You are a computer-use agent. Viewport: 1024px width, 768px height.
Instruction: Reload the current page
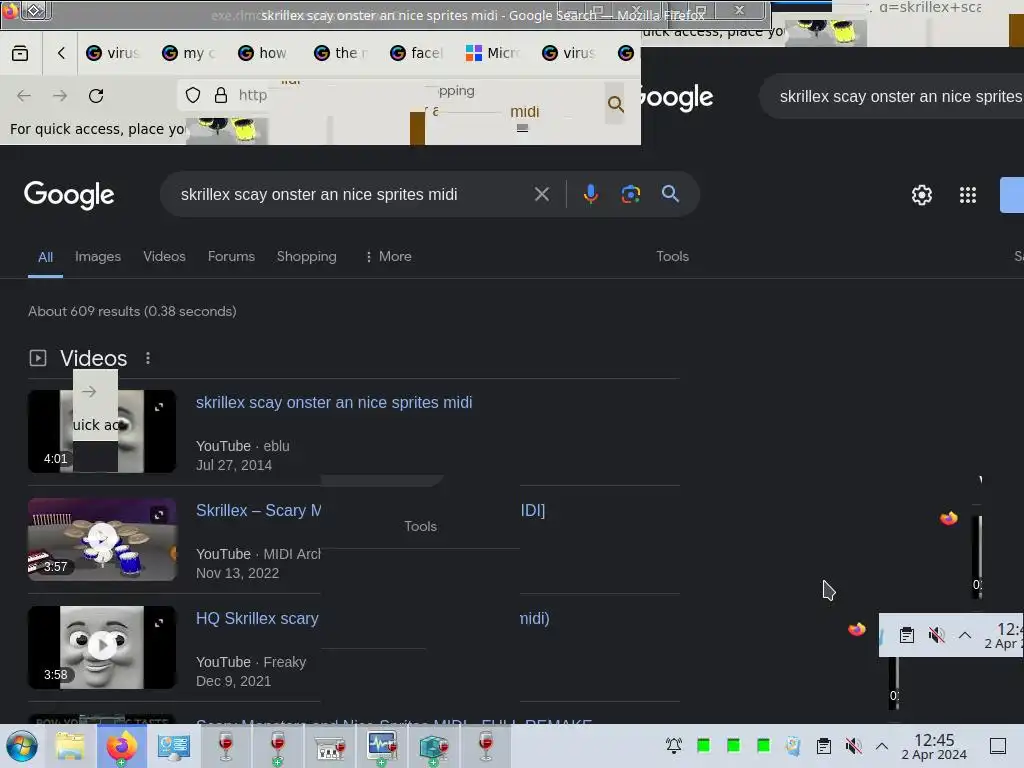pyautogui.click(x=96, y=96)
